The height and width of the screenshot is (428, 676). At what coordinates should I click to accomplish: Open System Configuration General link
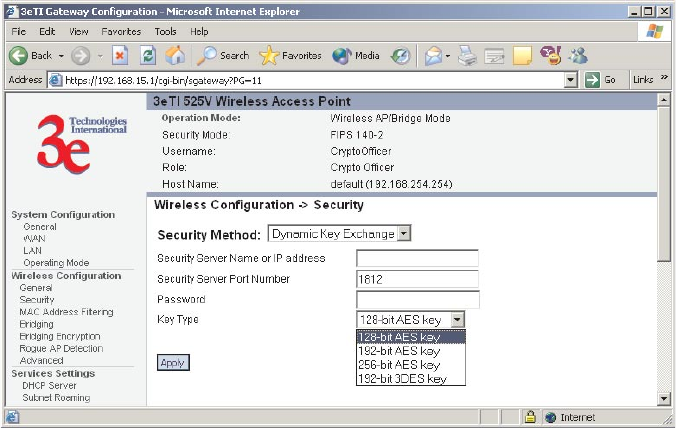click(x=40, y=227)
